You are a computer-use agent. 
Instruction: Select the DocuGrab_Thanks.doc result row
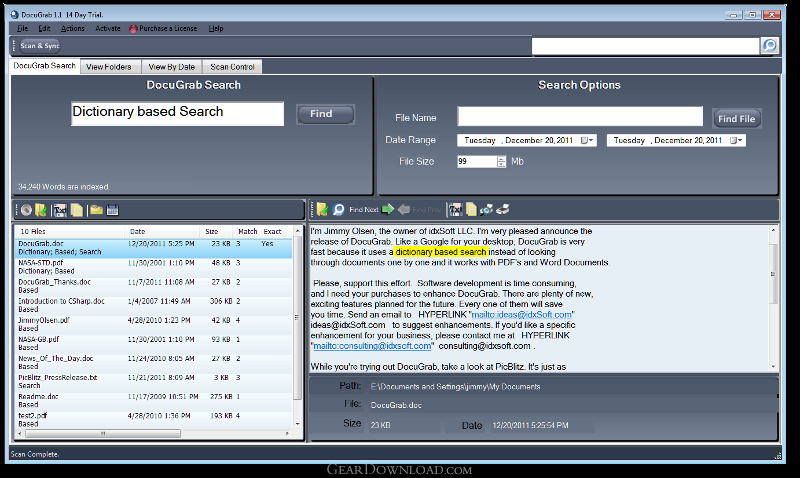[x=154, y=286]
